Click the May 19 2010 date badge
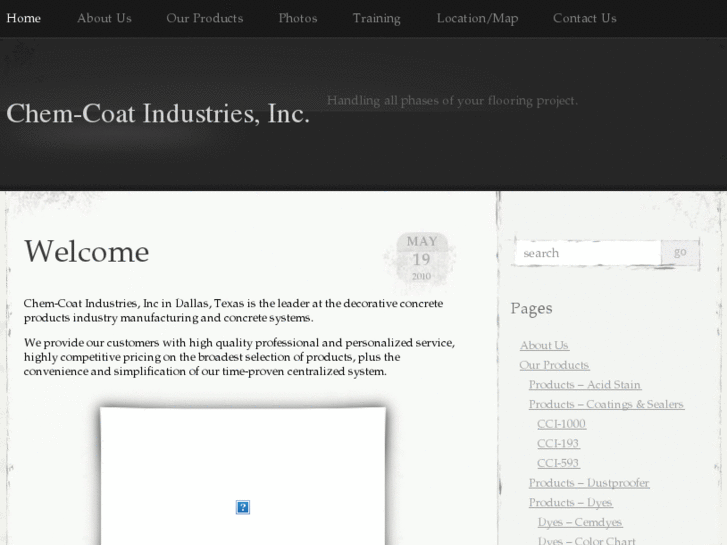 pyautogui.click(x=421, y=258)
